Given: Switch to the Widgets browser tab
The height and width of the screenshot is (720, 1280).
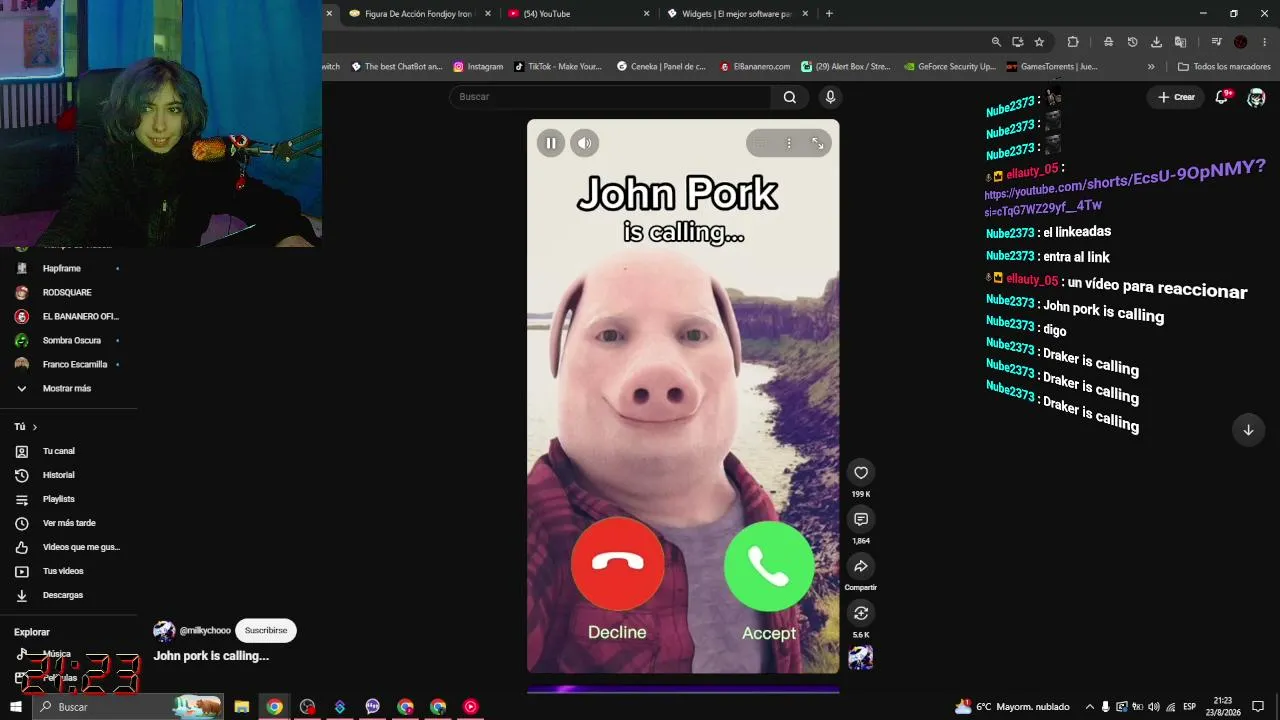Looking at the screenshot, I should (x=735, y=14).
